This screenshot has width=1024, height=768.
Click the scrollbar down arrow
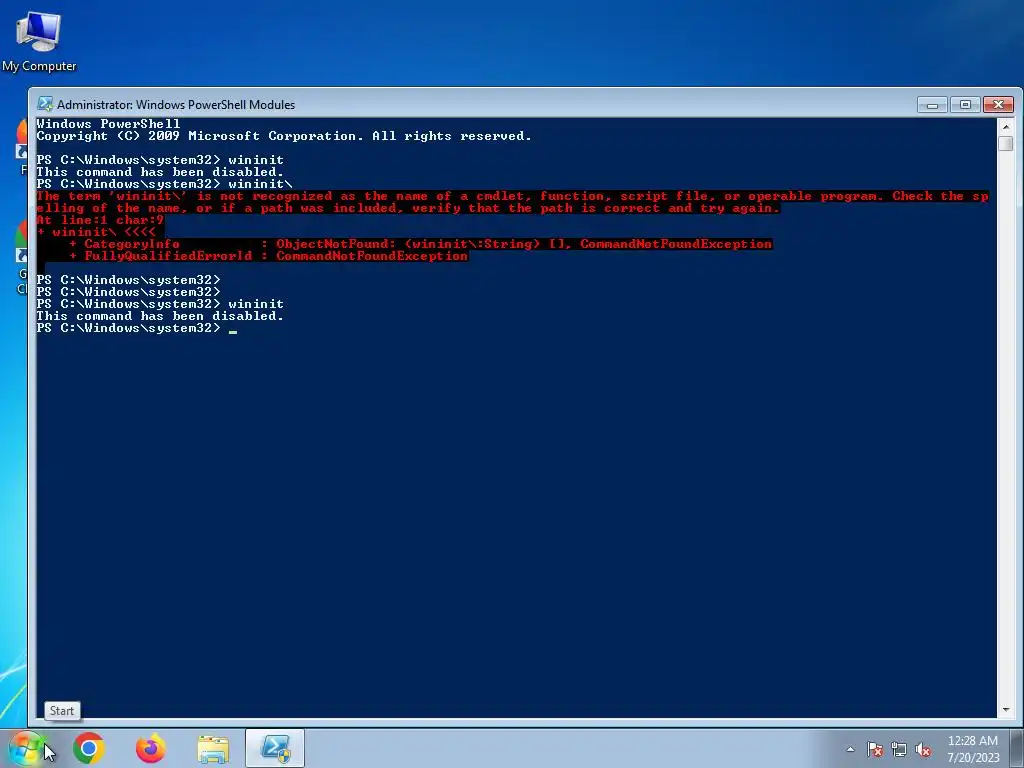pos(1006,709)
